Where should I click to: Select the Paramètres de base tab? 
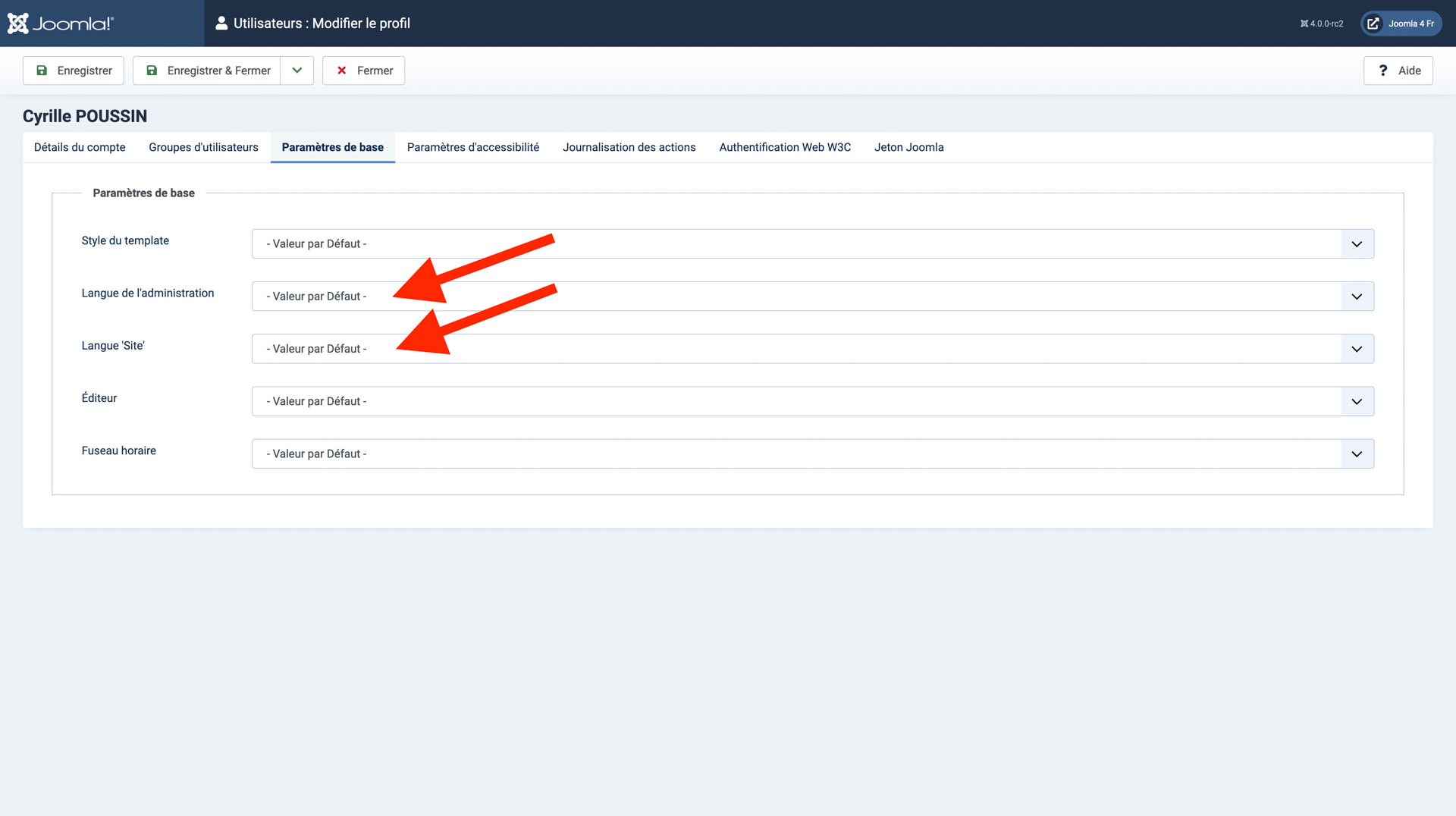tap(333, 147)
